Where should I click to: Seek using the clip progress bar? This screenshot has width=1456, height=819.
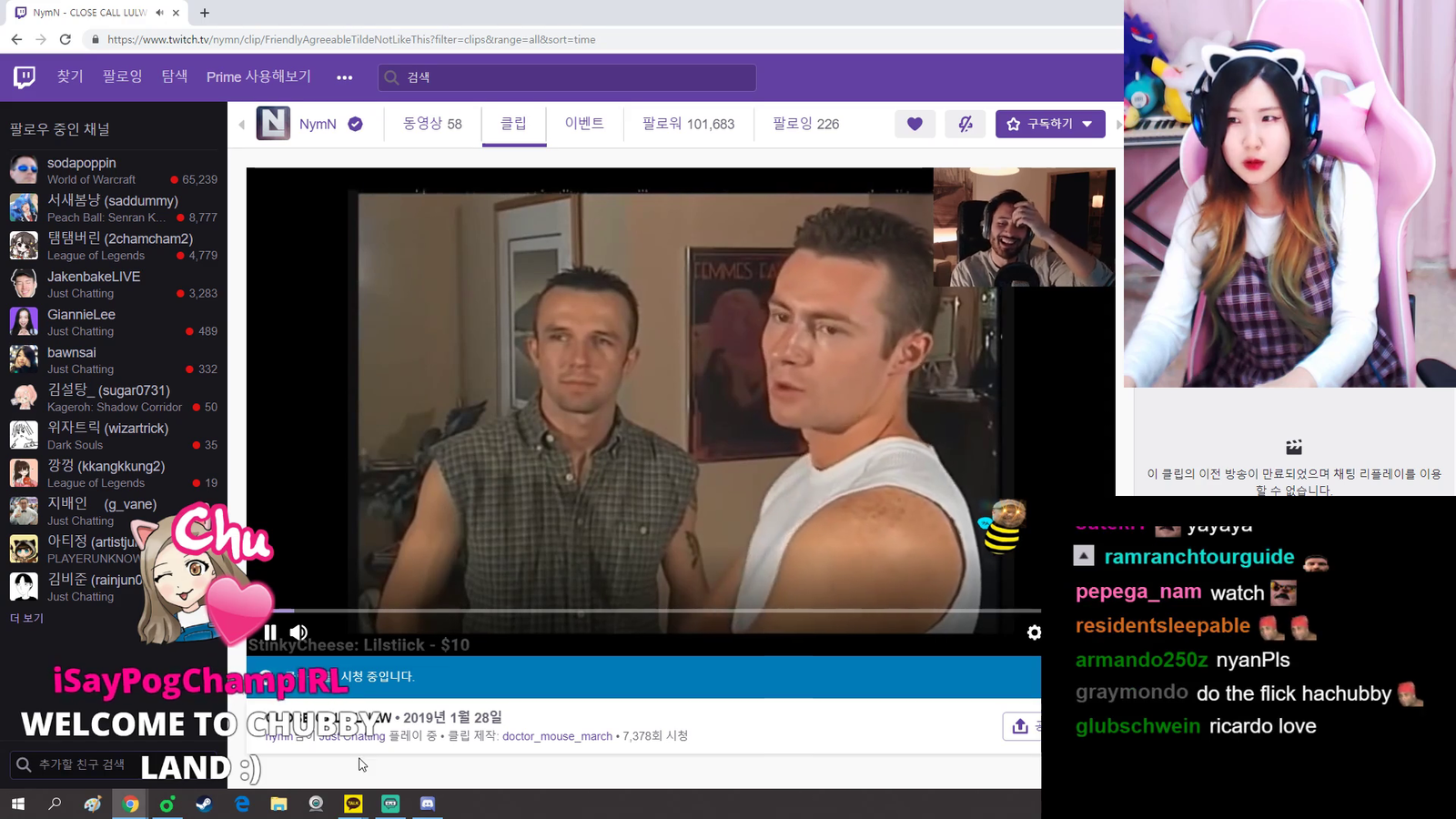643,611
